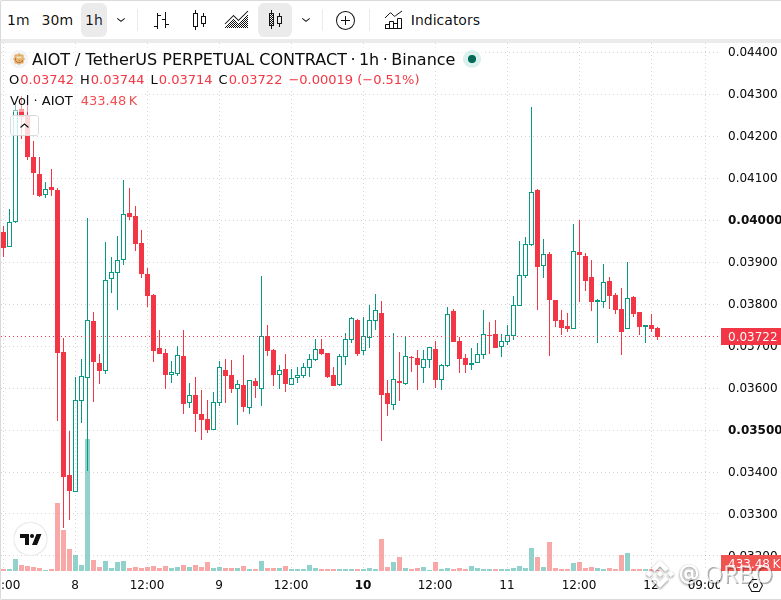Open the chart style dropdown arrow

tap(306, 20)
